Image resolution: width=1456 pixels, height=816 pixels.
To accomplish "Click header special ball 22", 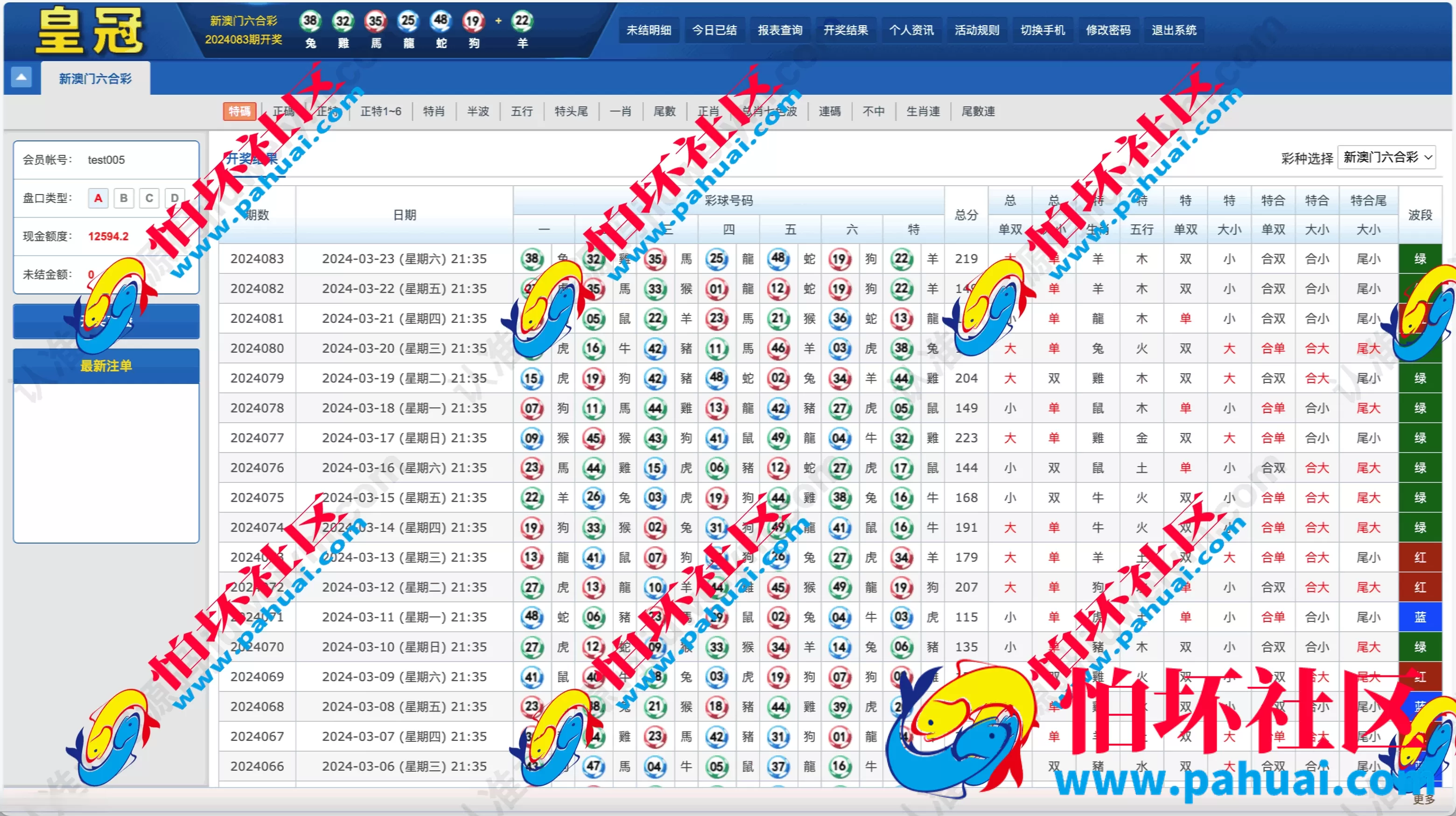I will (x=522, y=21).
